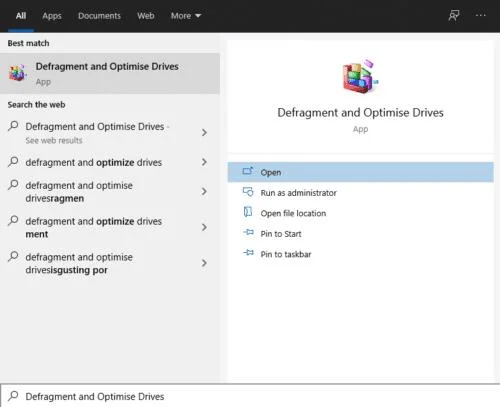The height and width of the screenshot is (407, 500).
Task: Expand arrow for 'drivesragmen' web suggestion
Action: 204,191
